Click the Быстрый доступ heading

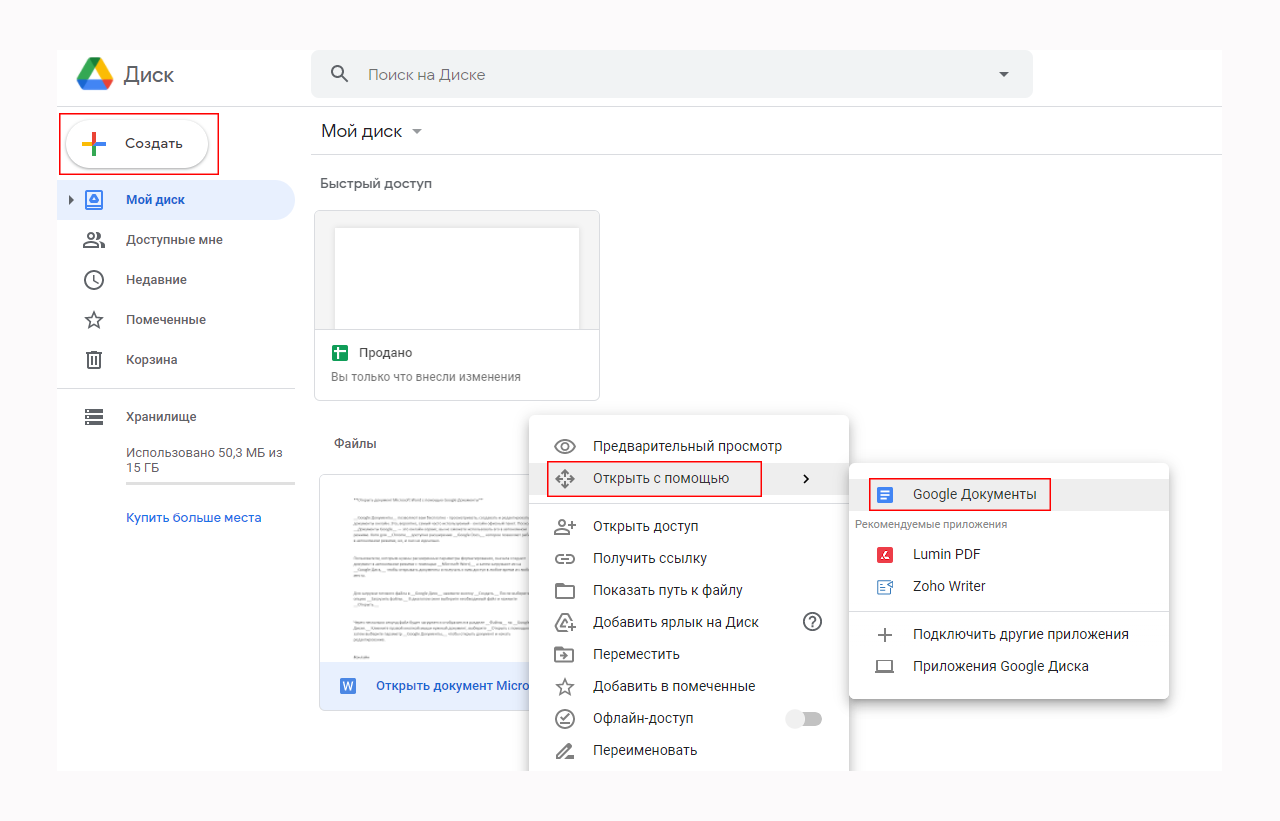coord(376,184)
